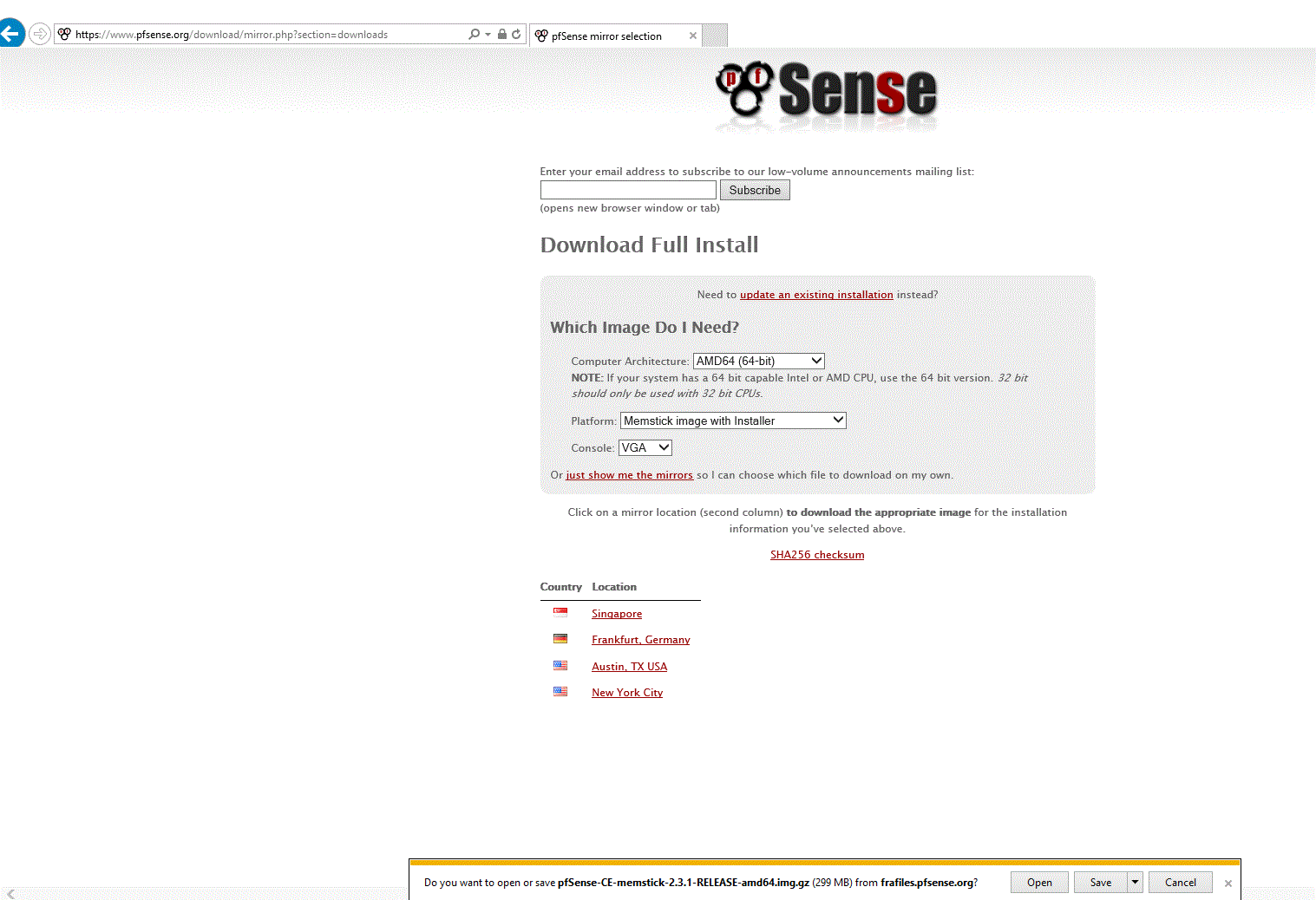Viewport: 1316px width, 900px height.
Task: Click the Refresh page icon
Action: click(x=516, y=34)
